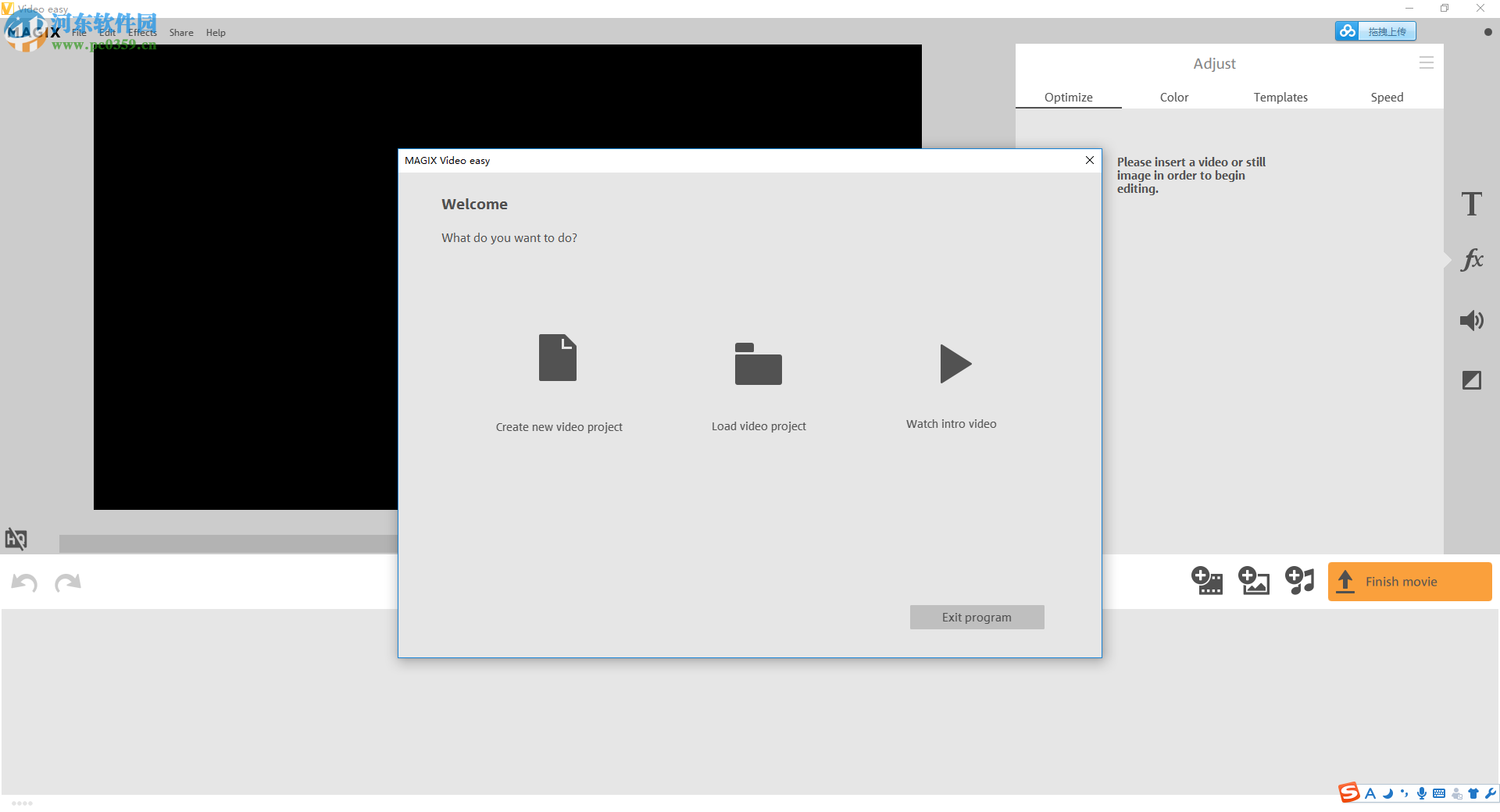Undo the last action
Viewport: 1500px width, 812px height.
23,582
